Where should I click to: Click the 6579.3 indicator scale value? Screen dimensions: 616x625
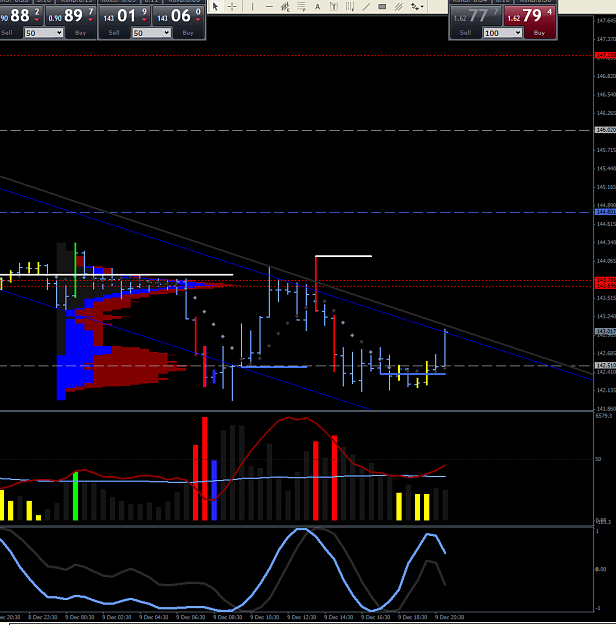604,416
